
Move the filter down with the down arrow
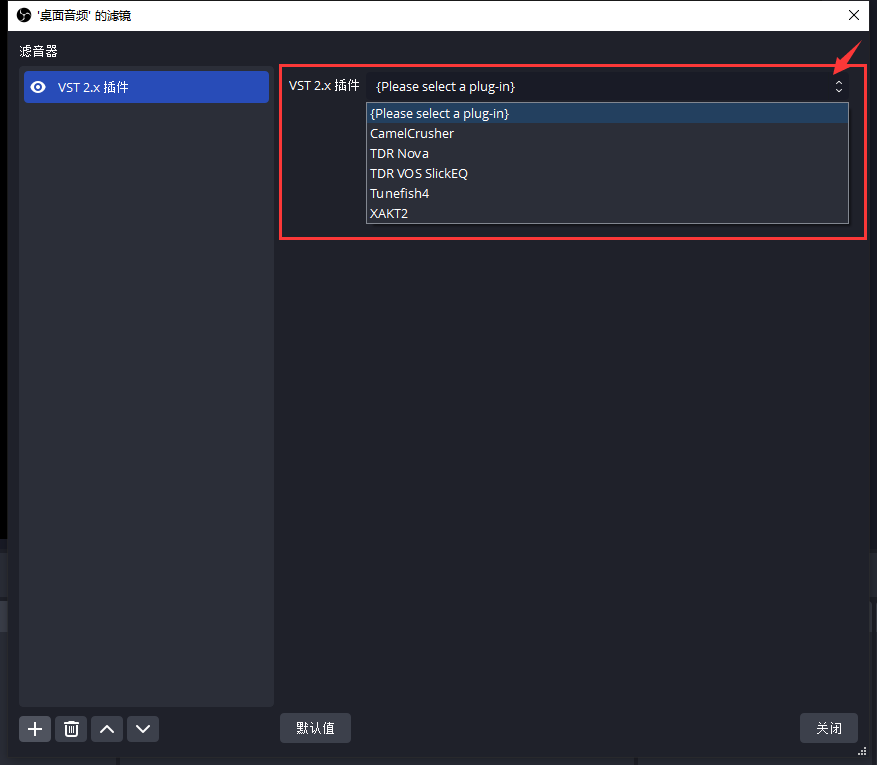point(143,729)
